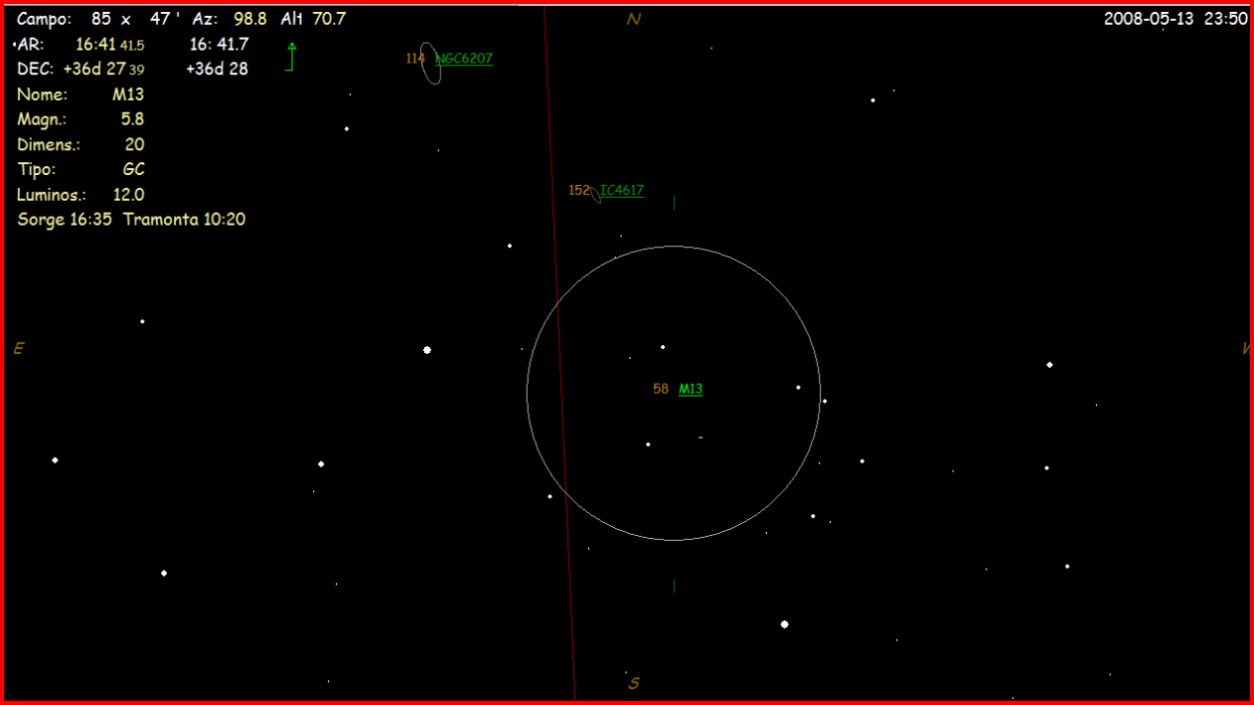Viewport: 1254px width, 705px height.
Task: Click the Luminos. value 12.0
Action: (x=129, y=195)
